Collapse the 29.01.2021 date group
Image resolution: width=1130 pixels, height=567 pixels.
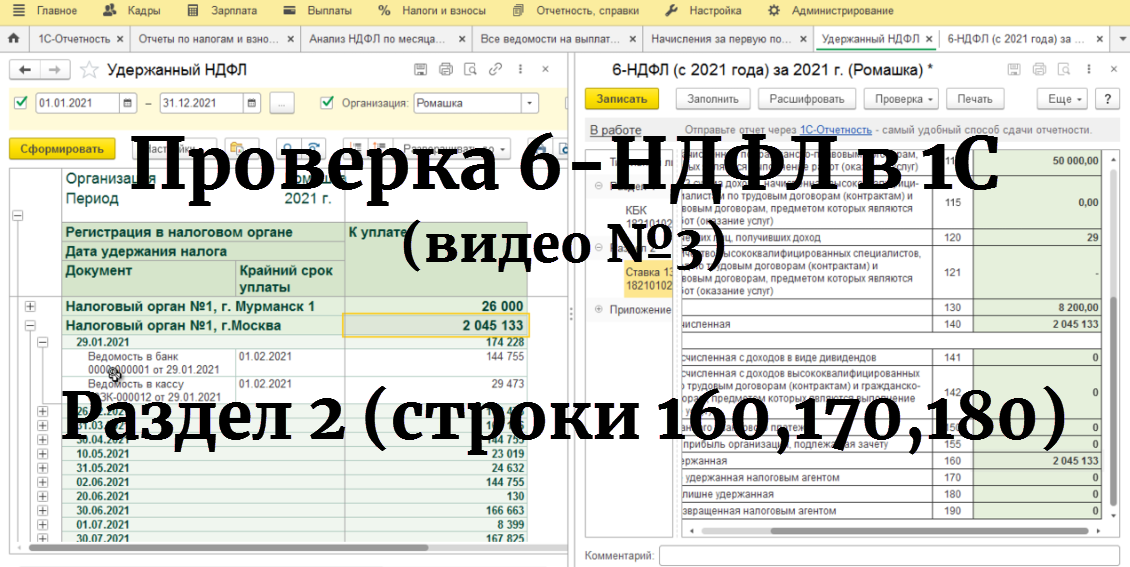point(43,342)
